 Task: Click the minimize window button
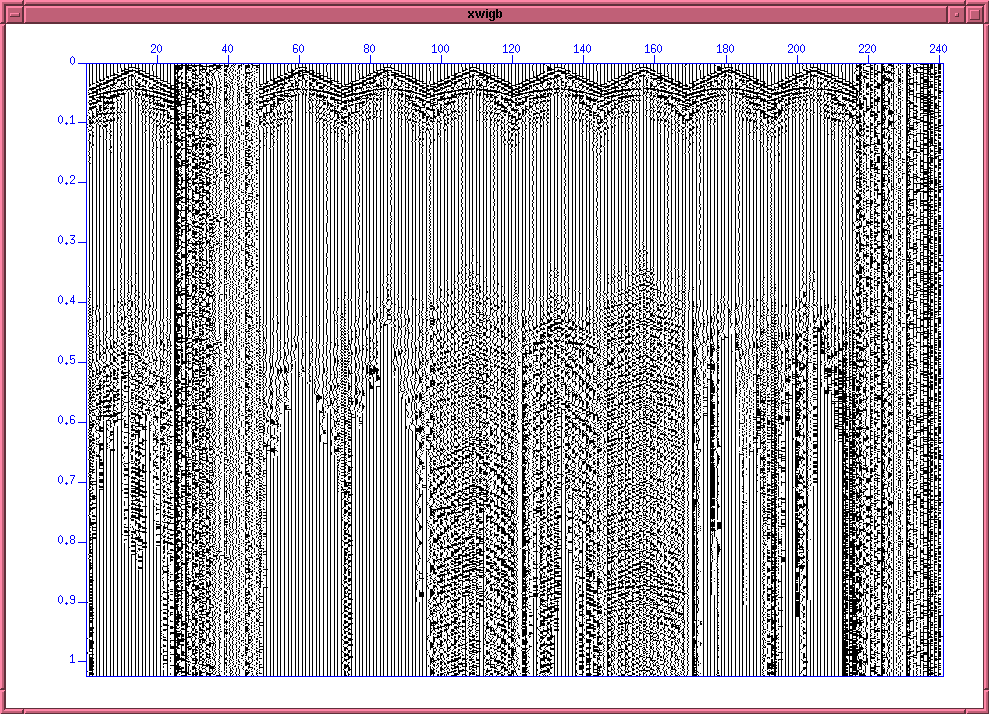point(958,14)
